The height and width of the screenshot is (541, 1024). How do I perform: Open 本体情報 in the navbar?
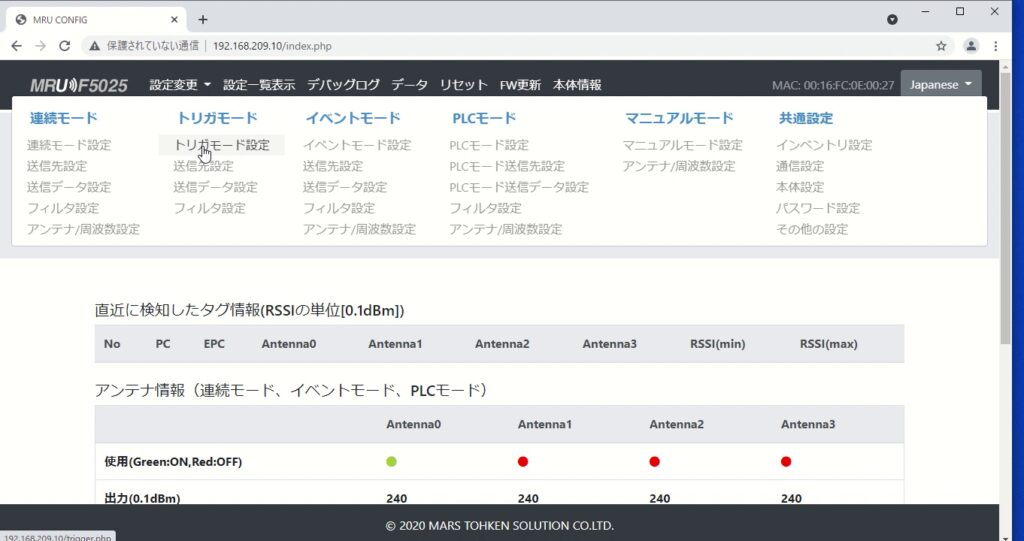click(577, 84)
